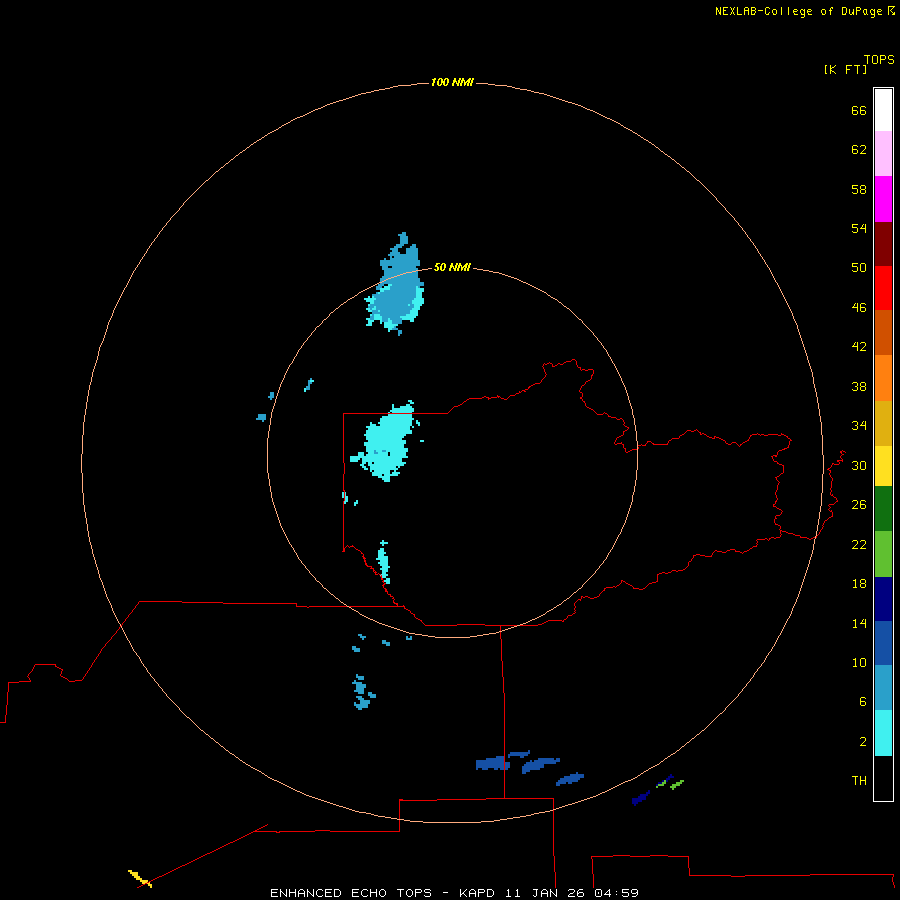Click the royal blue legend swatch

883,643
